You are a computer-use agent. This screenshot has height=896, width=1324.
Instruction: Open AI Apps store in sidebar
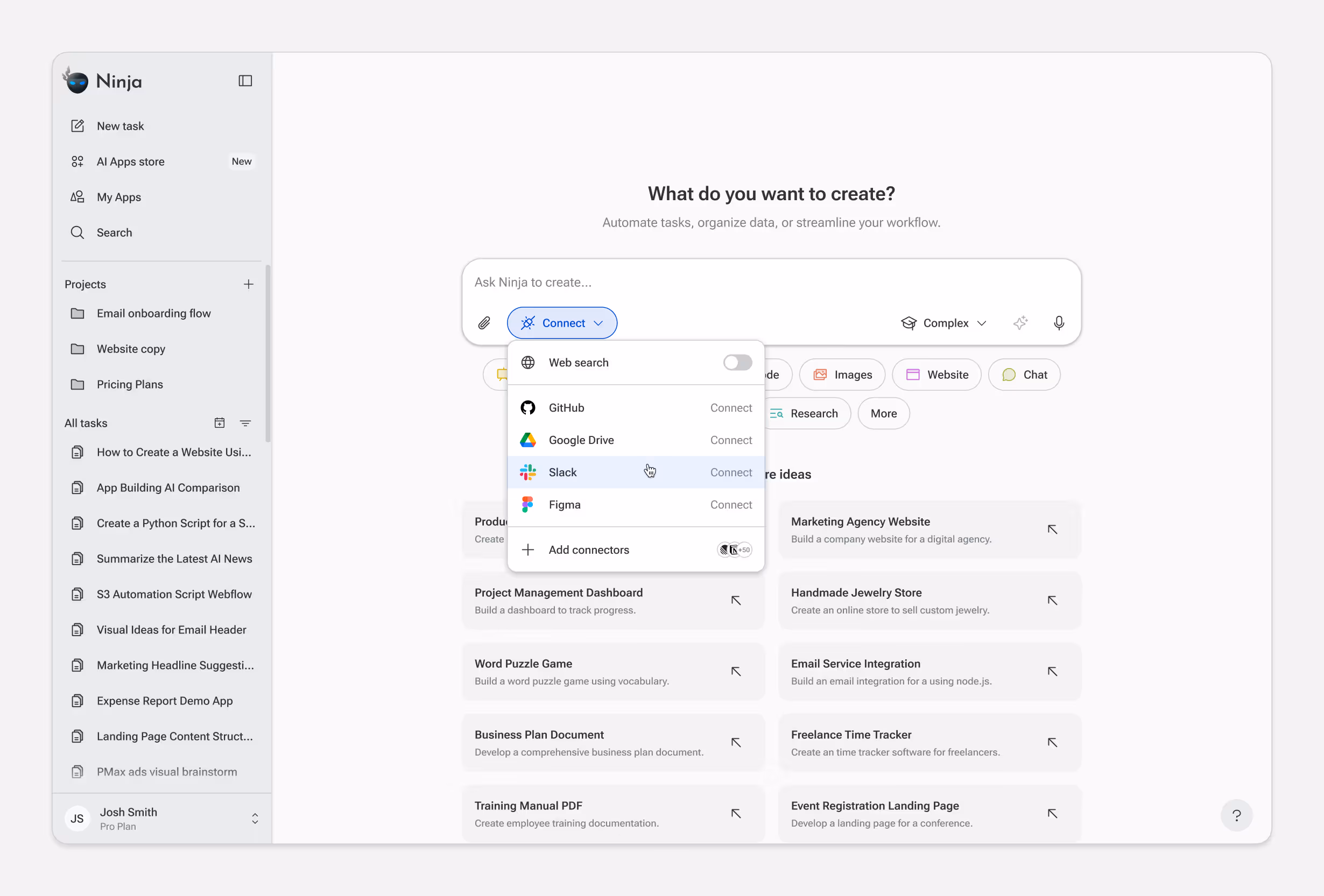[x=130, y=162]
